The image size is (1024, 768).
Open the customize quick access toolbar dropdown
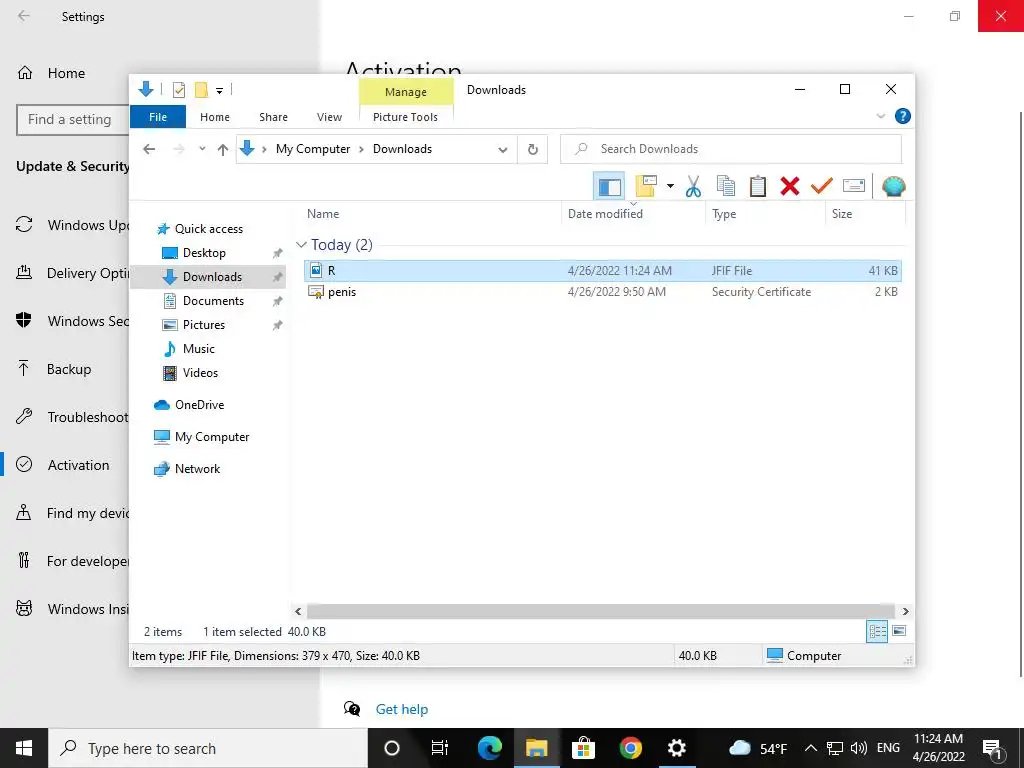click(219, 91)
